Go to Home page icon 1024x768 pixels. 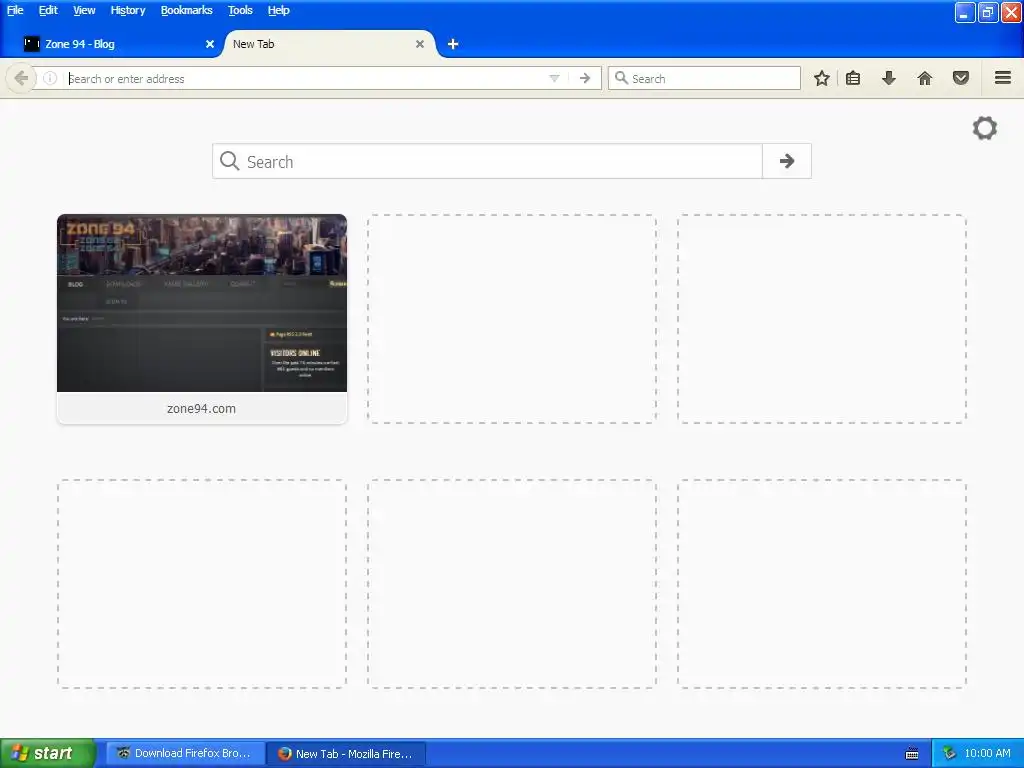click(x=924, y=78)
